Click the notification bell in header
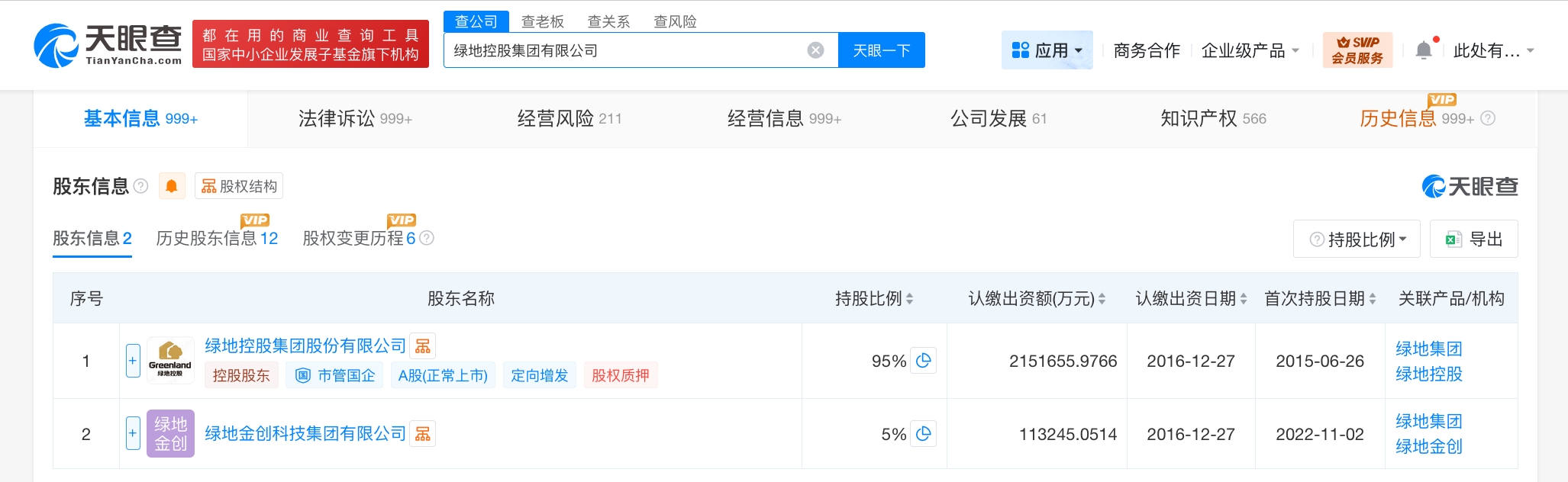1568x482 pixels. (x=1424, y=50)
